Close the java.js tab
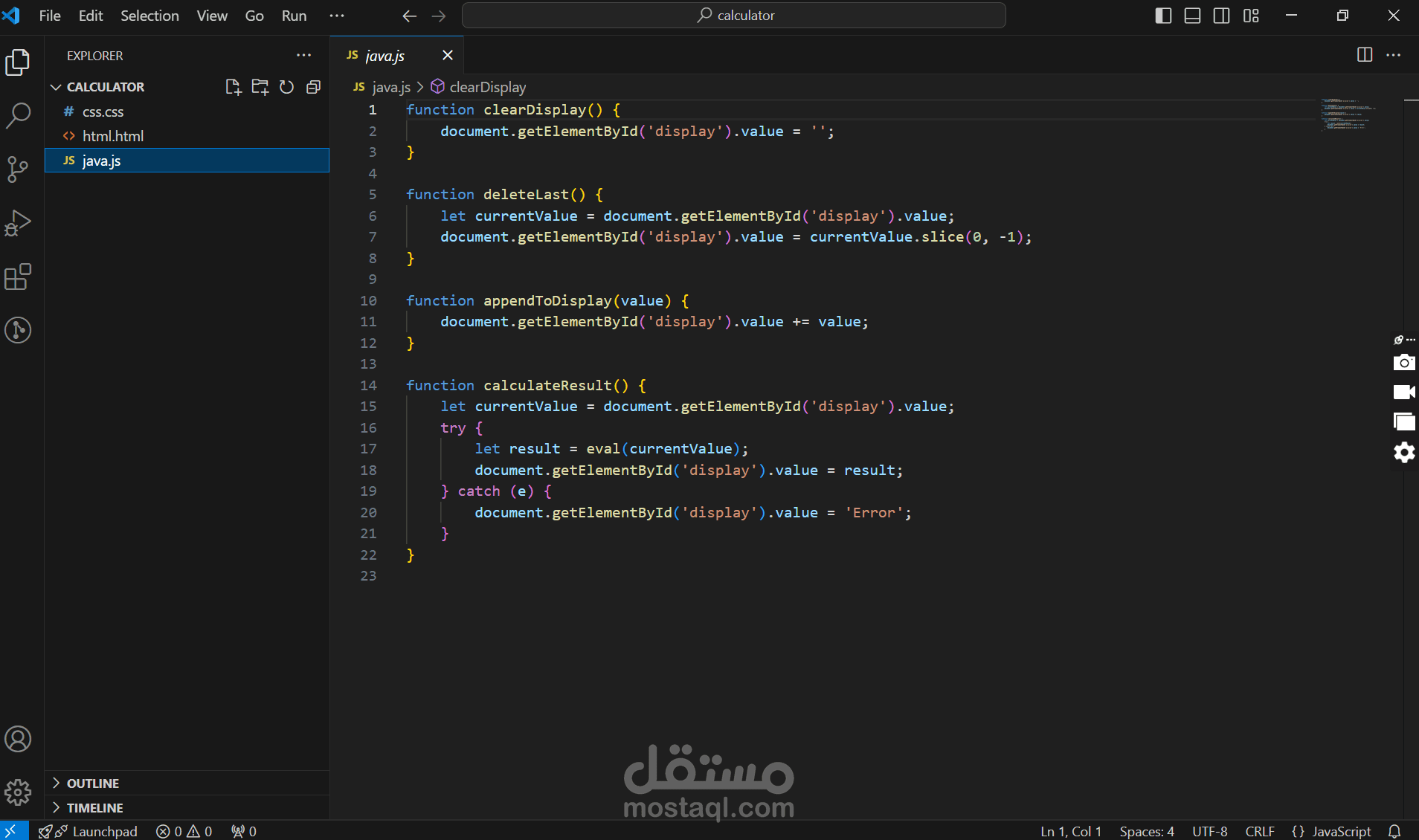 point(448,55)
